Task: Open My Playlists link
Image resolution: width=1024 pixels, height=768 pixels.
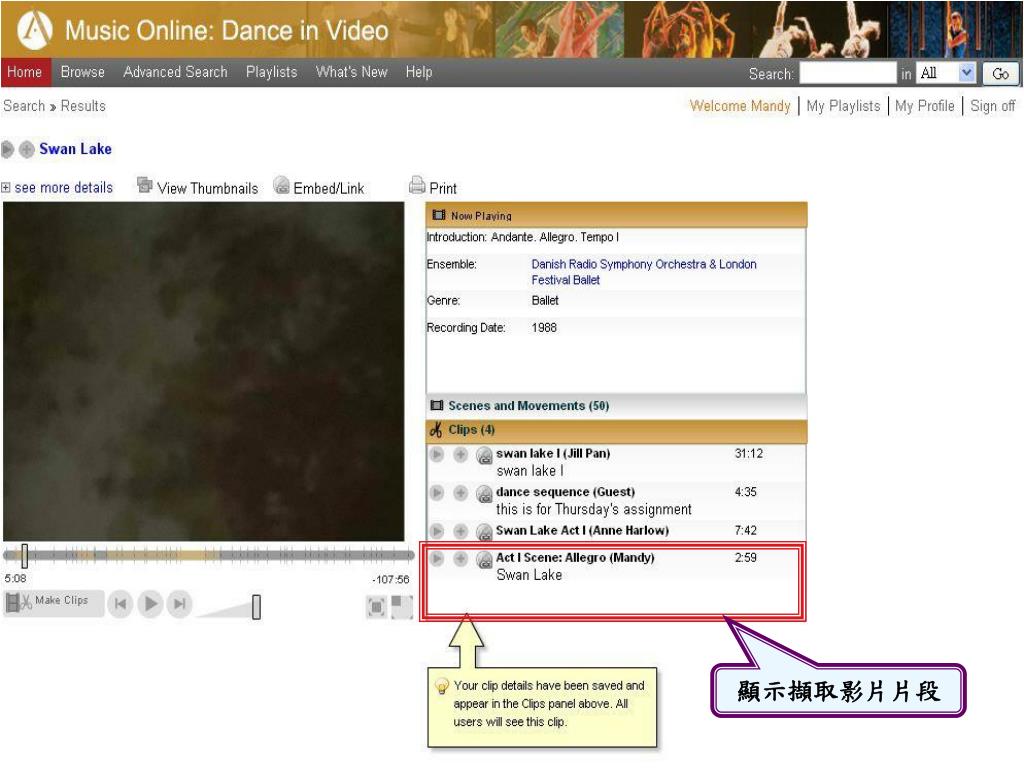Action: 843,106
